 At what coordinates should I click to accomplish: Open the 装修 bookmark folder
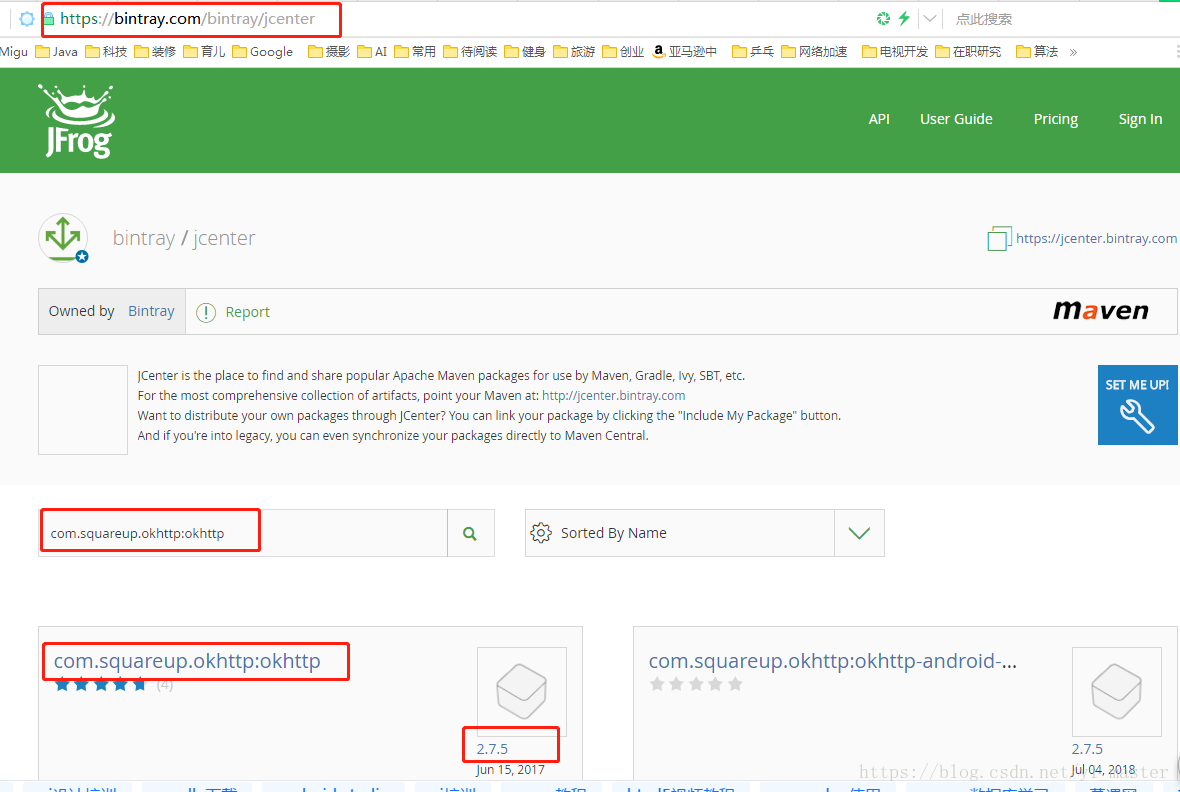pyautogui.click(x=155, y=51)
